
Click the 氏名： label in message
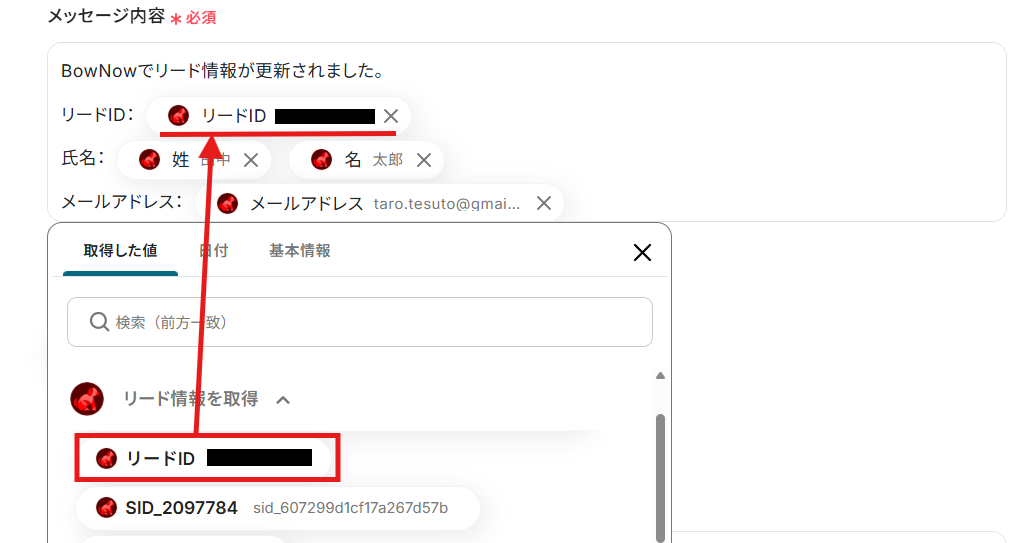82,158
